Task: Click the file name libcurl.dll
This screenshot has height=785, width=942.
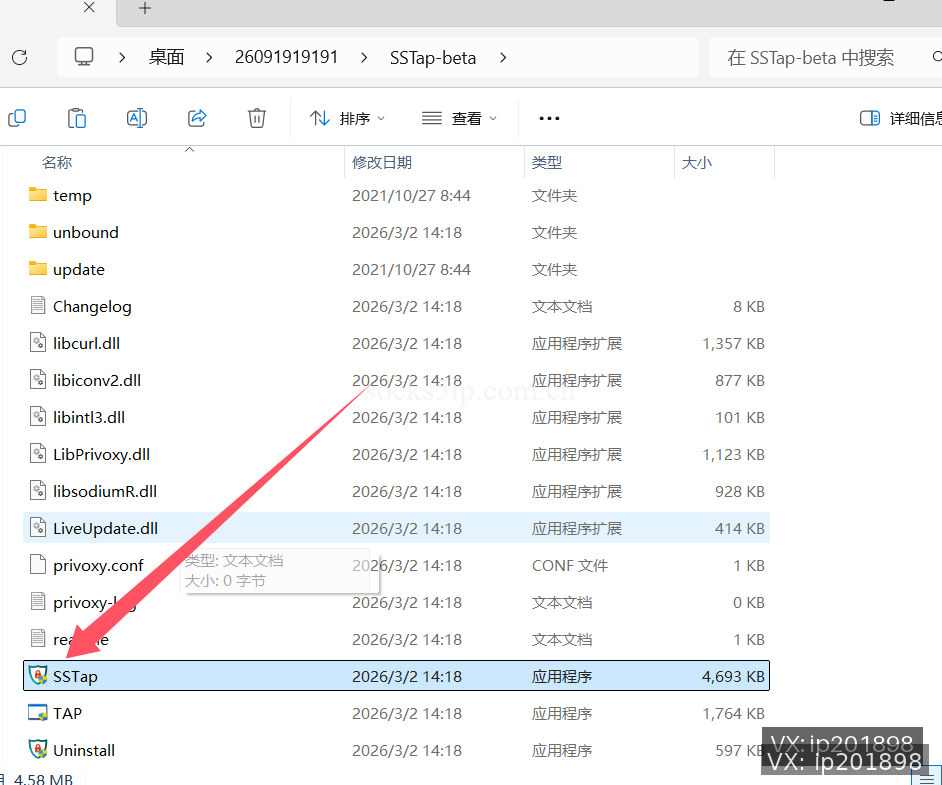Action: pyautogui.click(x=87, y=344)
